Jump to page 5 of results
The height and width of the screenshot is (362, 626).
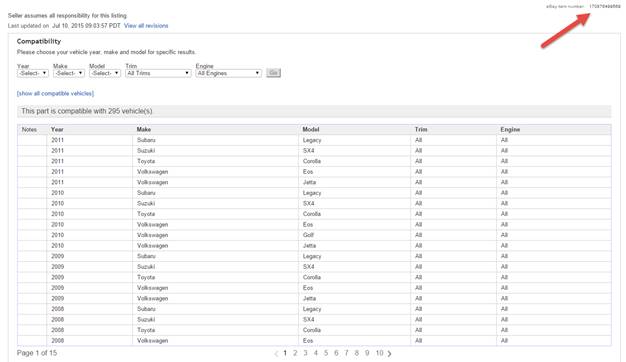(x=326, y=353)
